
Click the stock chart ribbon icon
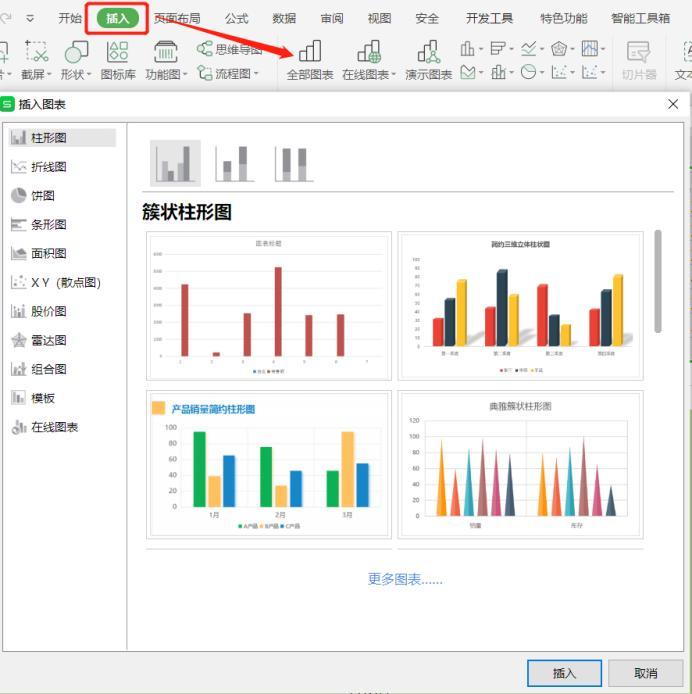(x=589, y=48)
